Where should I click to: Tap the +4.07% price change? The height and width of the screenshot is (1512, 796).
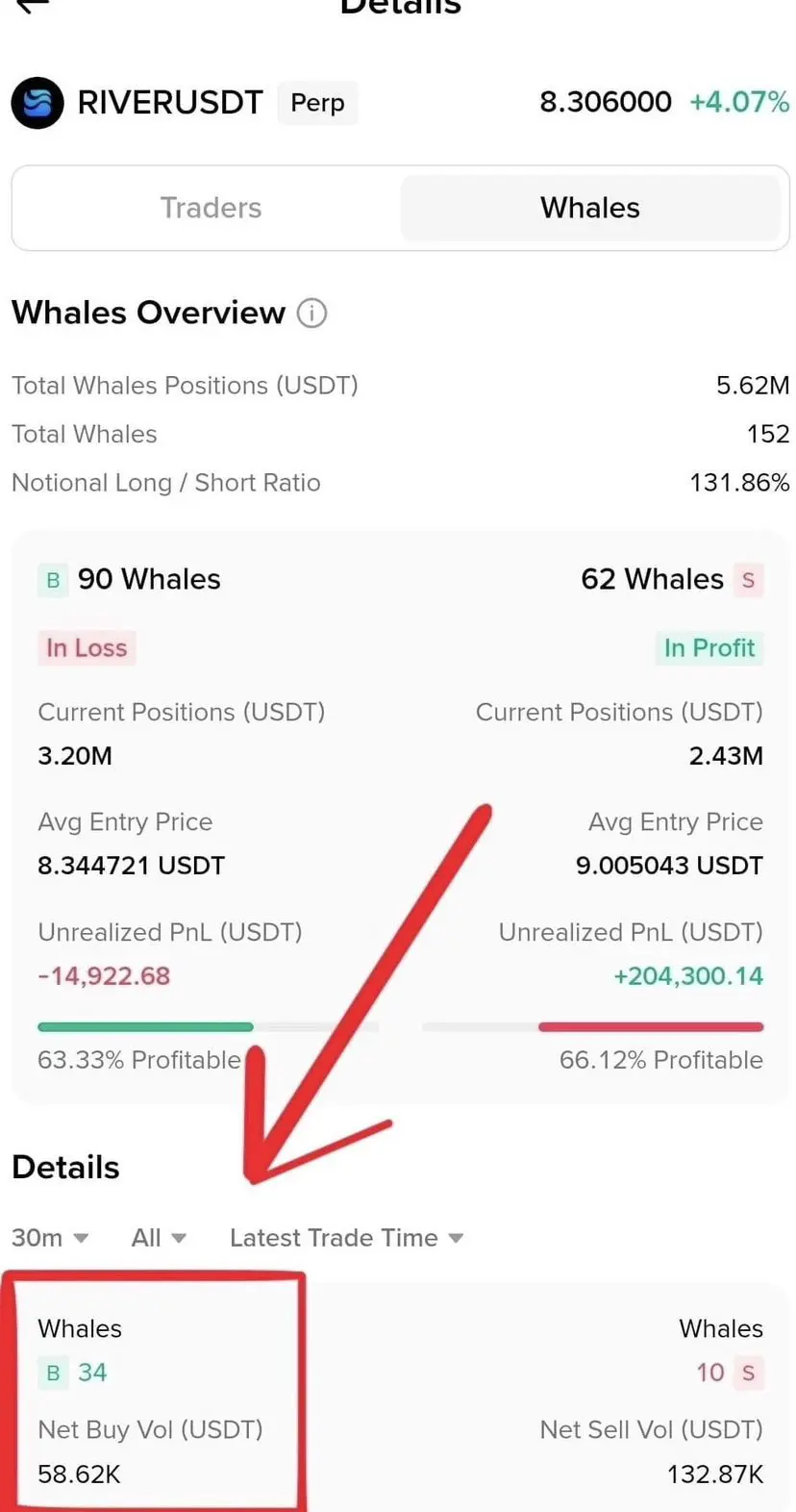[x=739, y=102]
